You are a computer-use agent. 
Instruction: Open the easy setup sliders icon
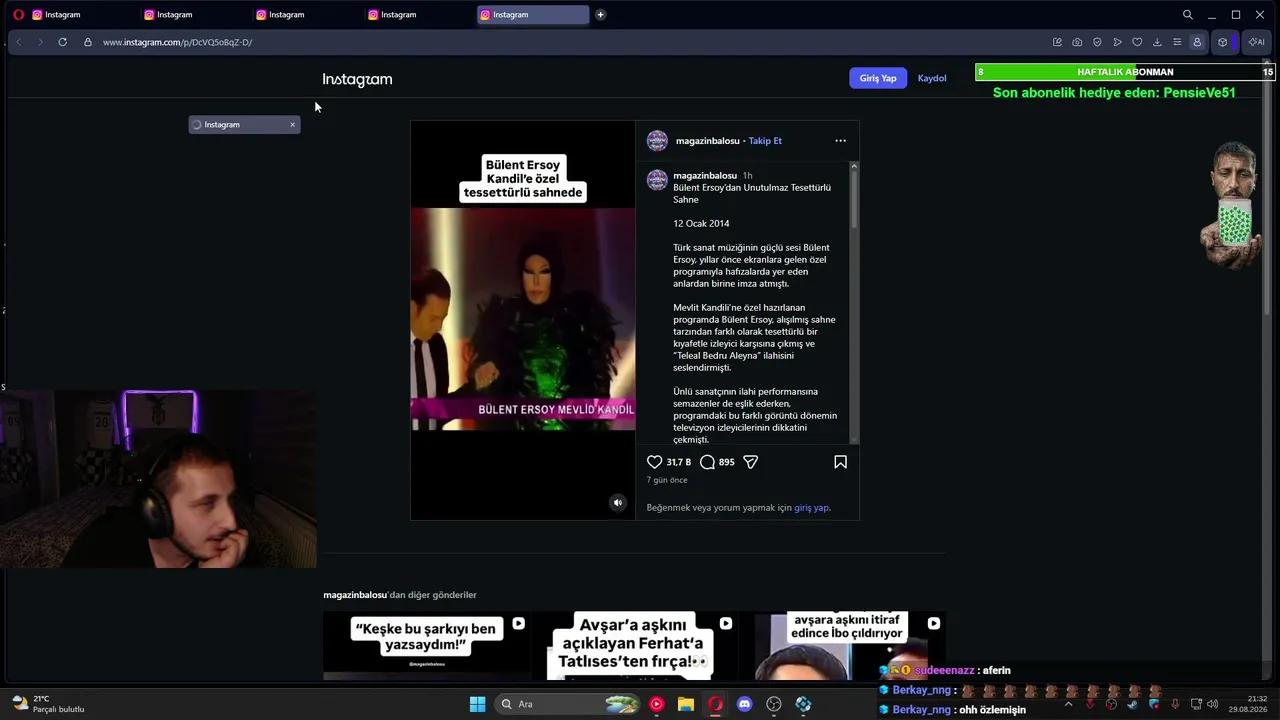point(1177,42)
